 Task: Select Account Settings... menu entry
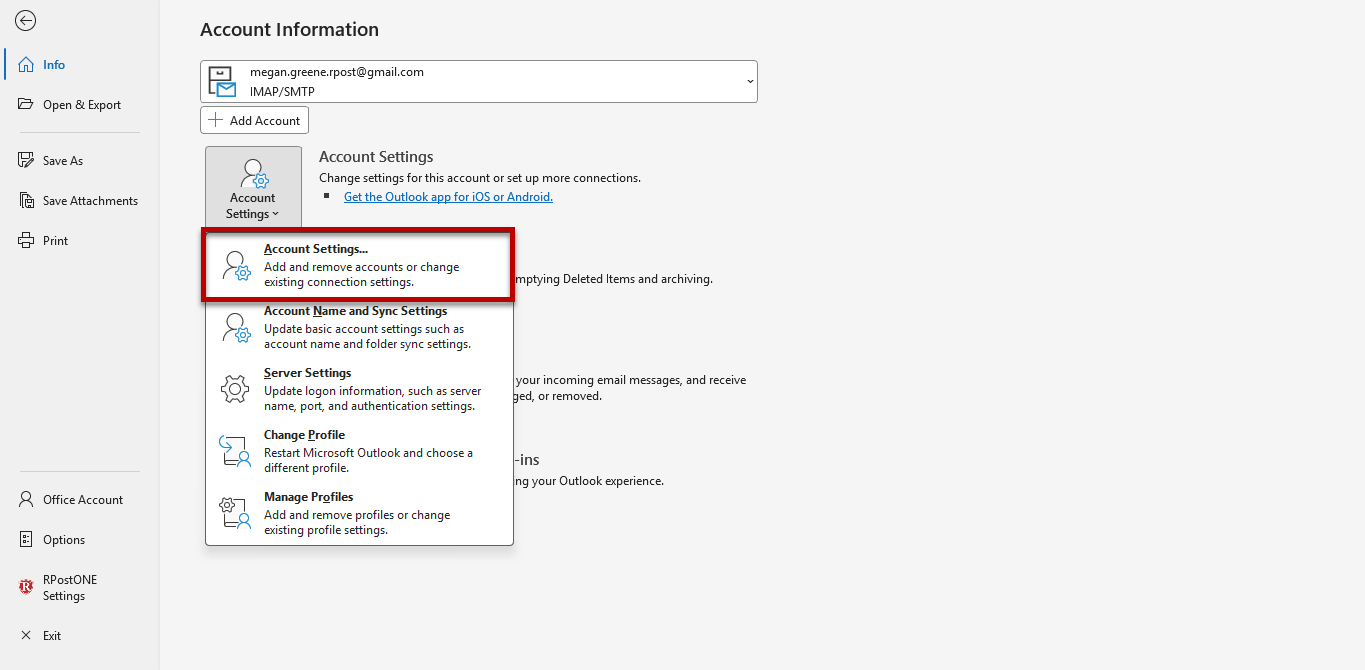(x=359, y=265)
